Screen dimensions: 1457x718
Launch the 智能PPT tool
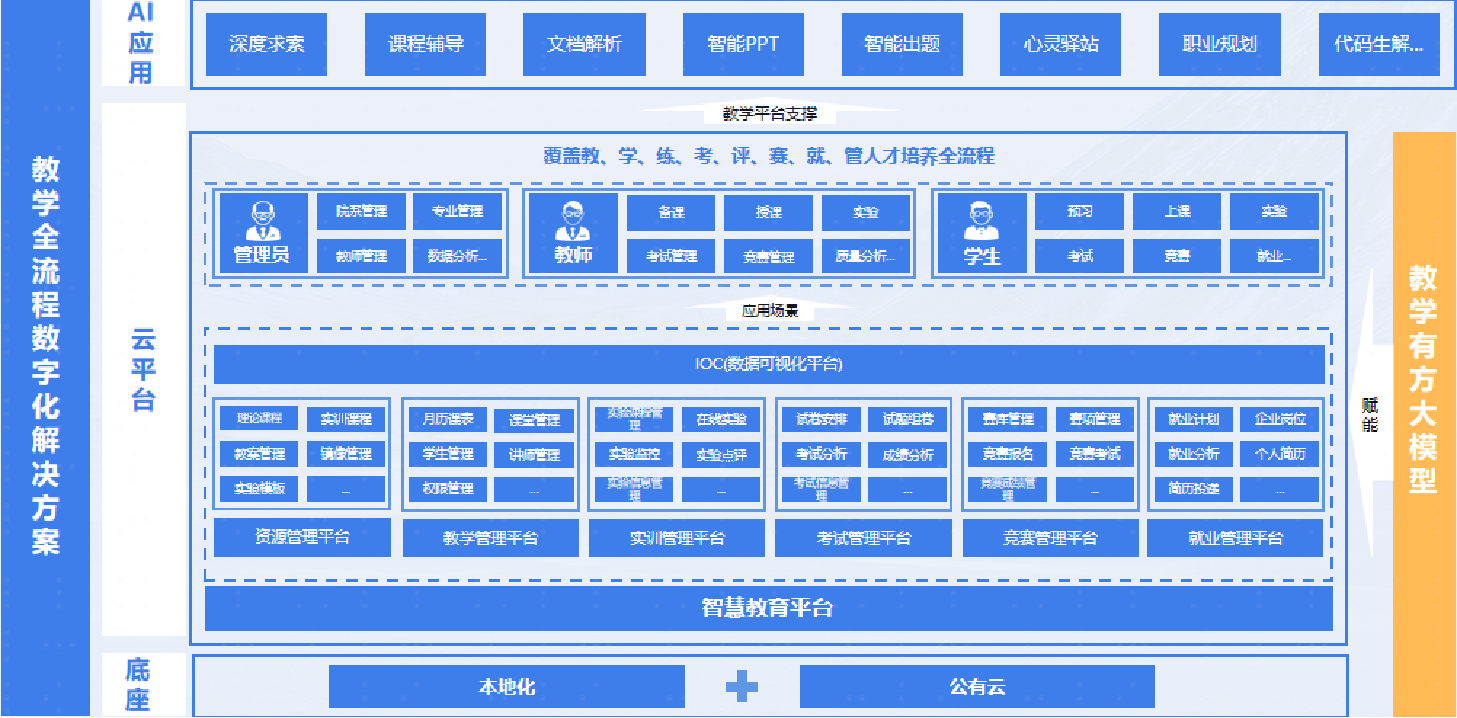(x=742, y=44)
